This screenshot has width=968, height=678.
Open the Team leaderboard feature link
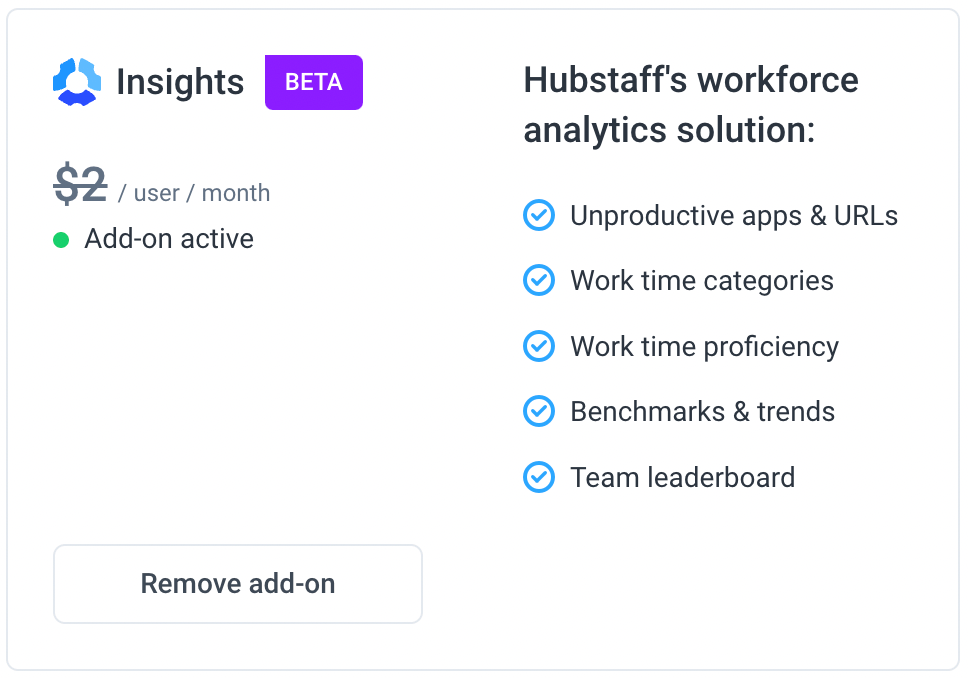coord(682,477)
